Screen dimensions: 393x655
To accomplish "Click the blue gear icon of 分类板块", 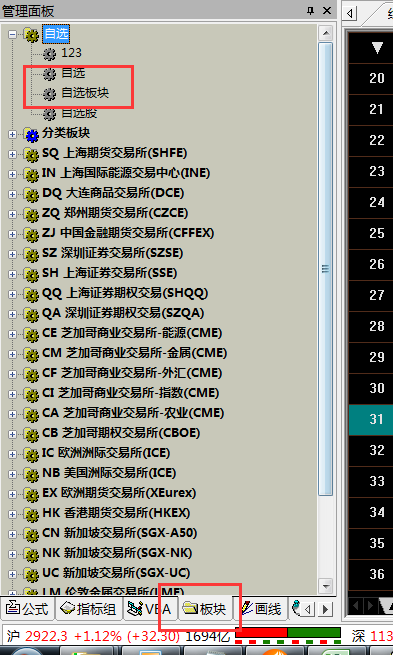I will pyautogui.click(x=31, y=134).
